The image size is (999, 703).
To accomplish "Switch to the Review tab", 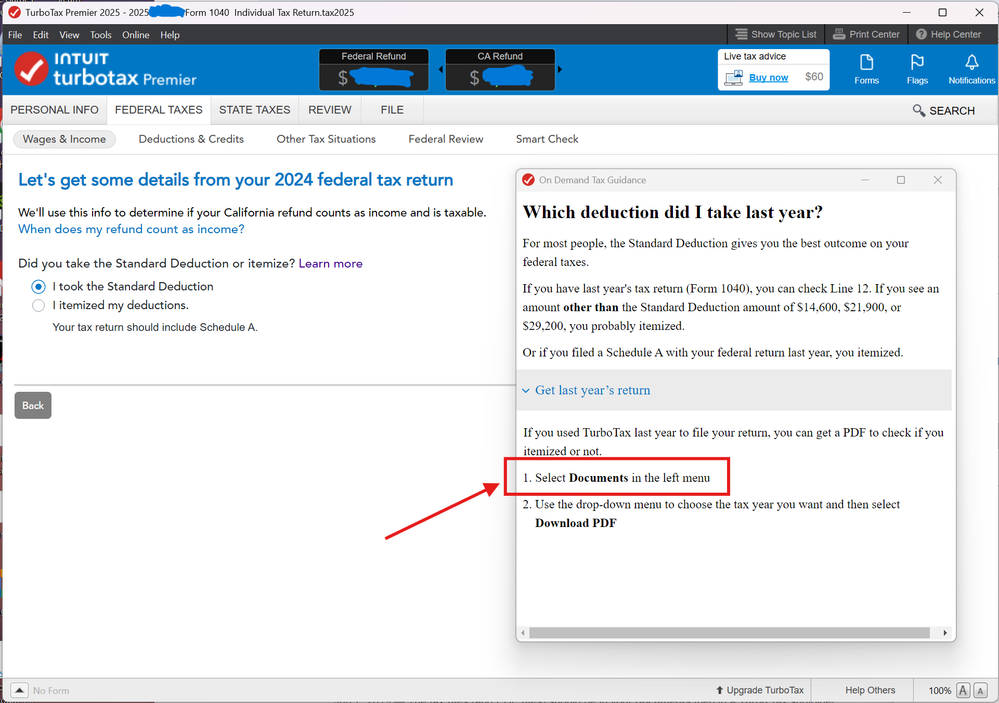I will (x=329, y=110).
